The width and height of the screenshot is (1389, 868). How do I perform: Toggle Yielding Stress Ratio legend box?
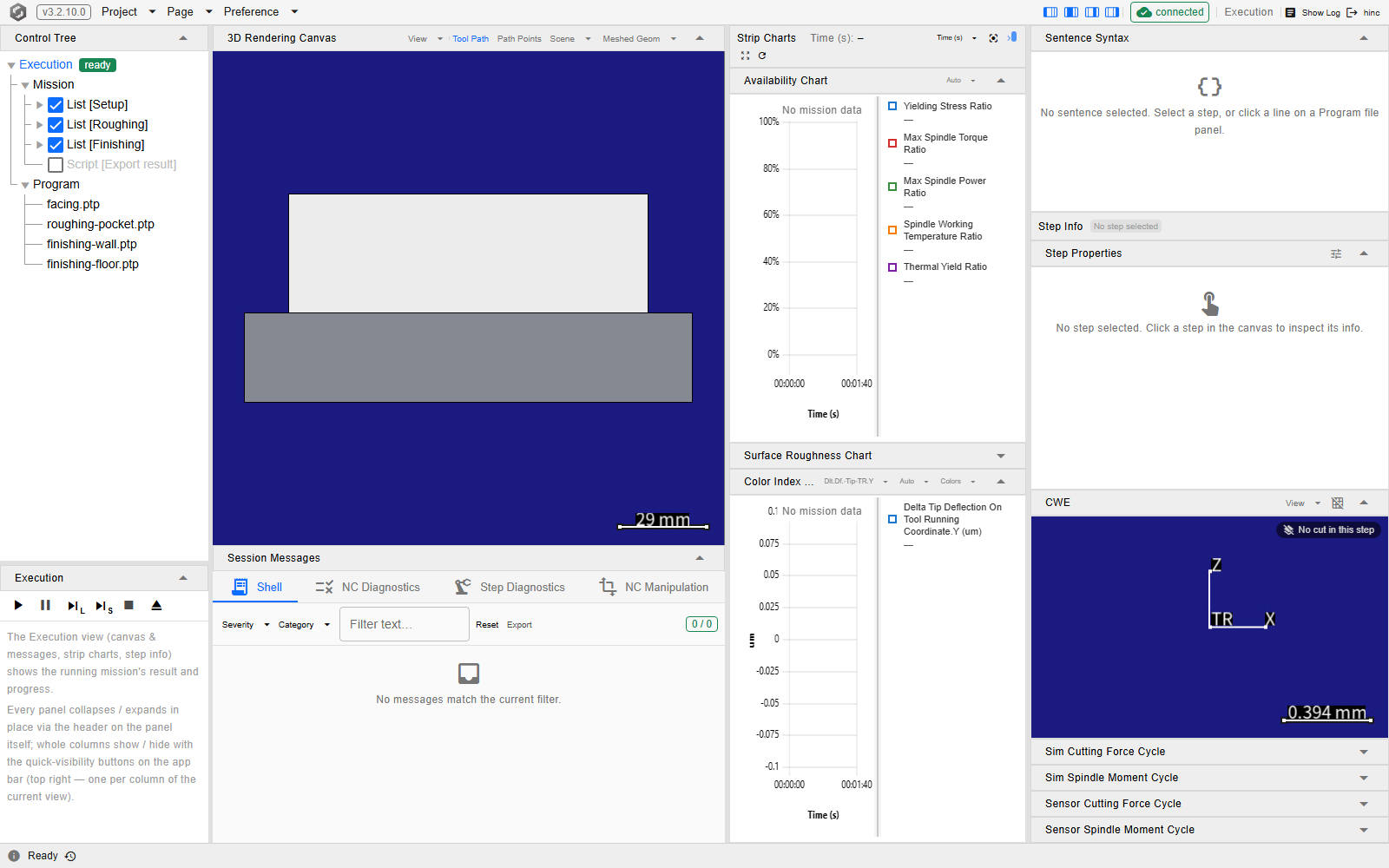pyautogui.click(x=892, y=106)
